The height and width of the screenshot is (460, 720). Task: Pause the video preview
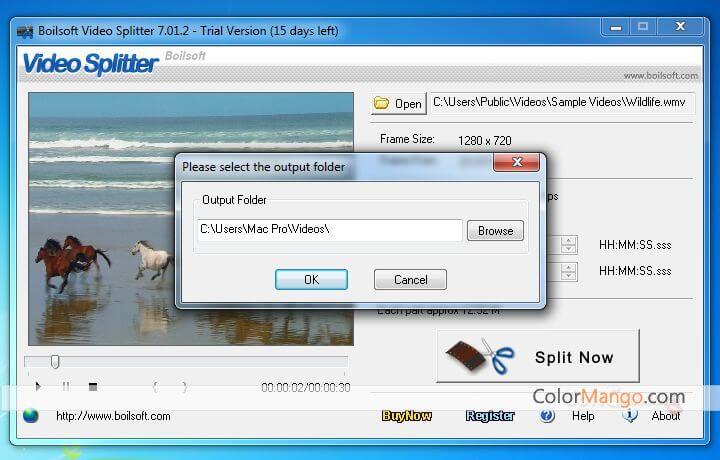click(66, 386)
